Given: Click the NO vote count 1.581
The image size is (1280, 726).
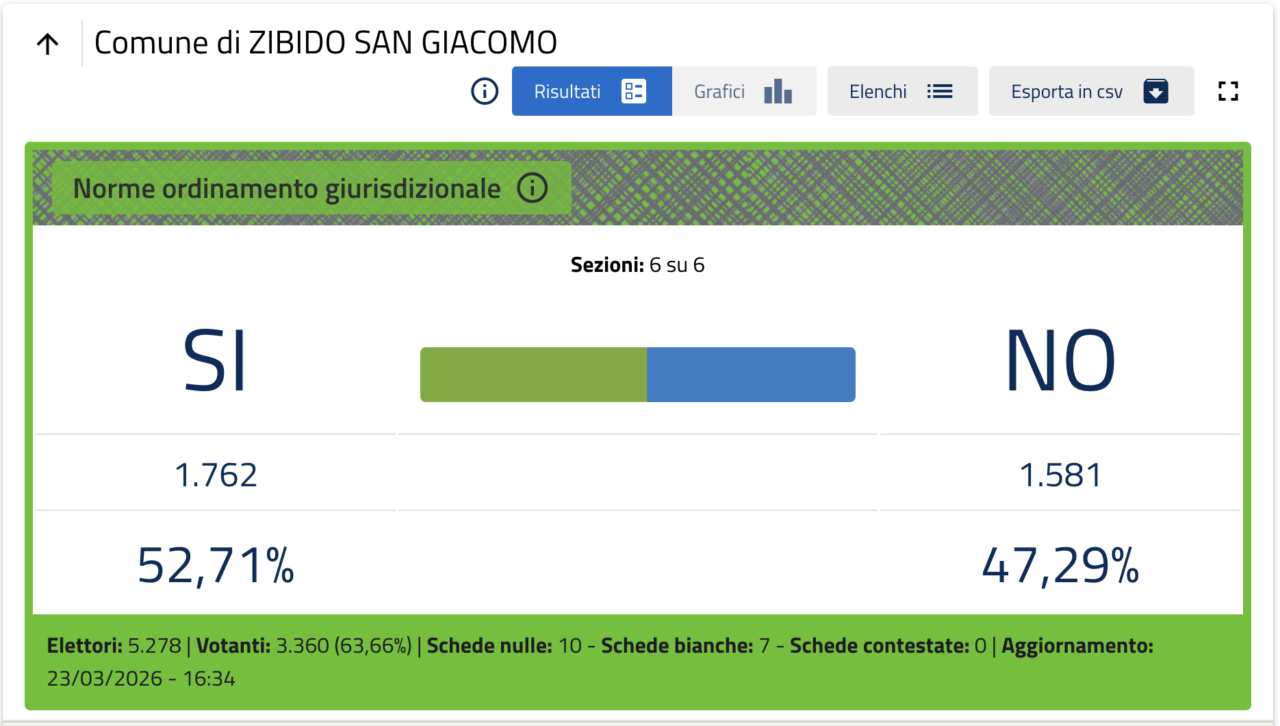Looking at the screenshot, I should [x=1060, y=475].
